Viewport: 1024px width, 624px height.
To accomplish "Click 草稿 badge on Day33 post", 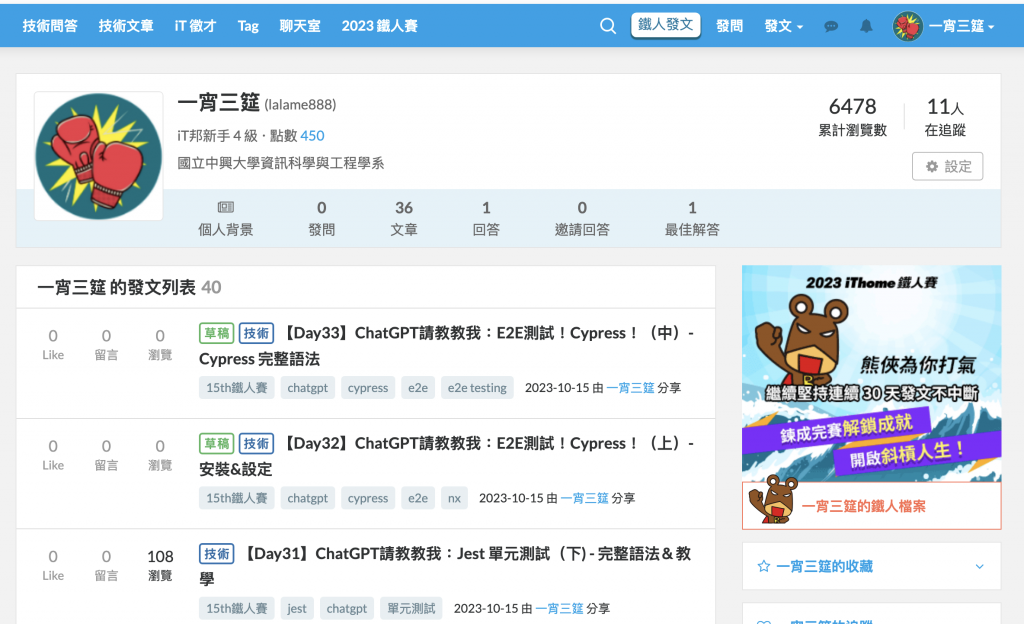I will tap(217, 334).
